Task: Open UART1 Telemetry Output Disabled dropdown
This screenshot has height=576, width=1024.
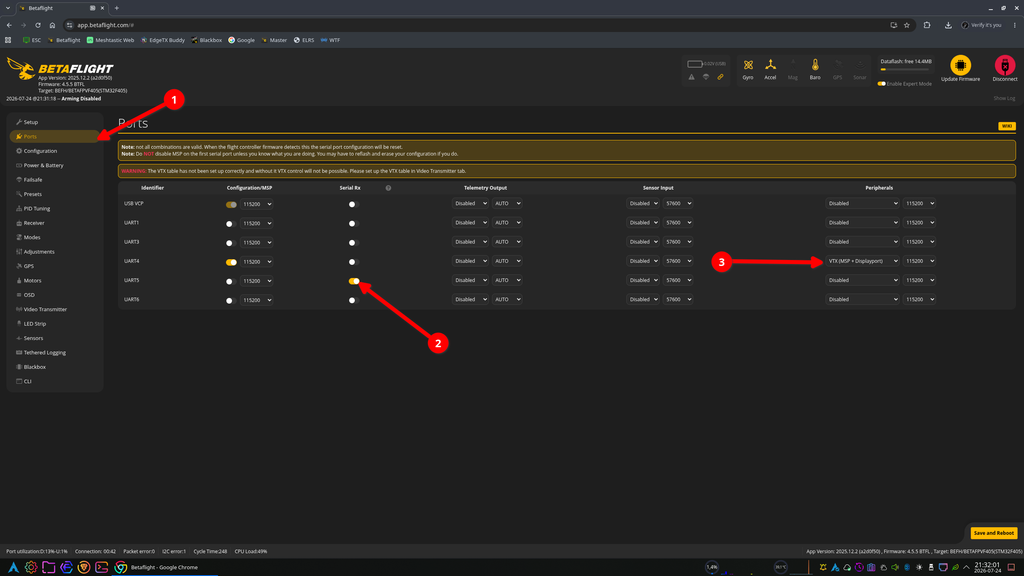Action: coord(470,223)
